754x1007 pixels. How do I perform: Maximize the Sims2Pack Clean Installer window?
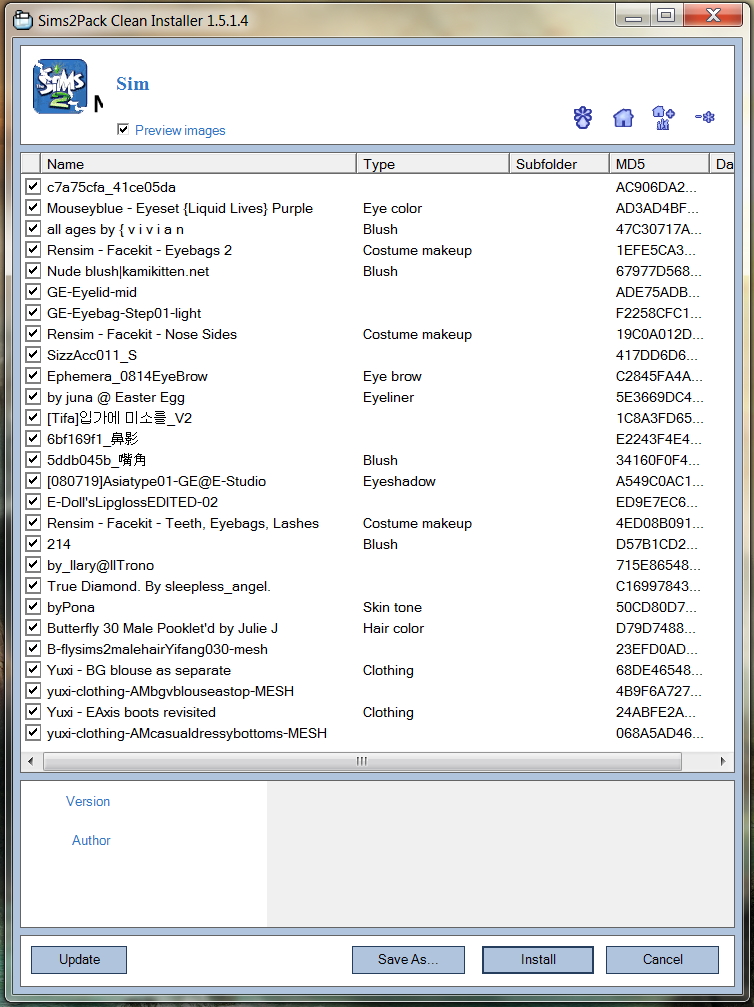666,16
